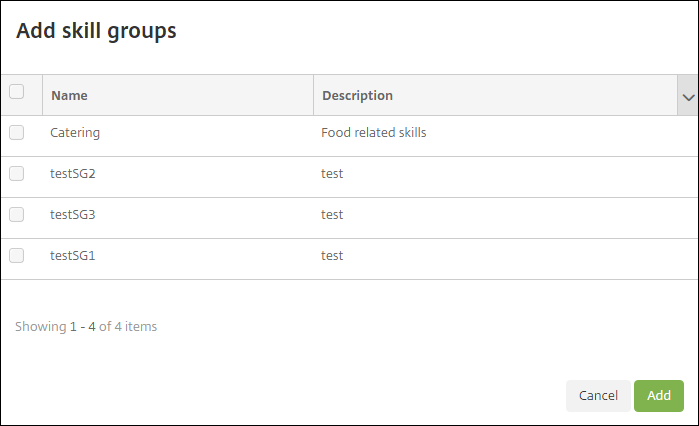Select the description cell in testSG3 row
This screenshot has height=426, width=699.
pyautogui.click(x=332, y=214)
